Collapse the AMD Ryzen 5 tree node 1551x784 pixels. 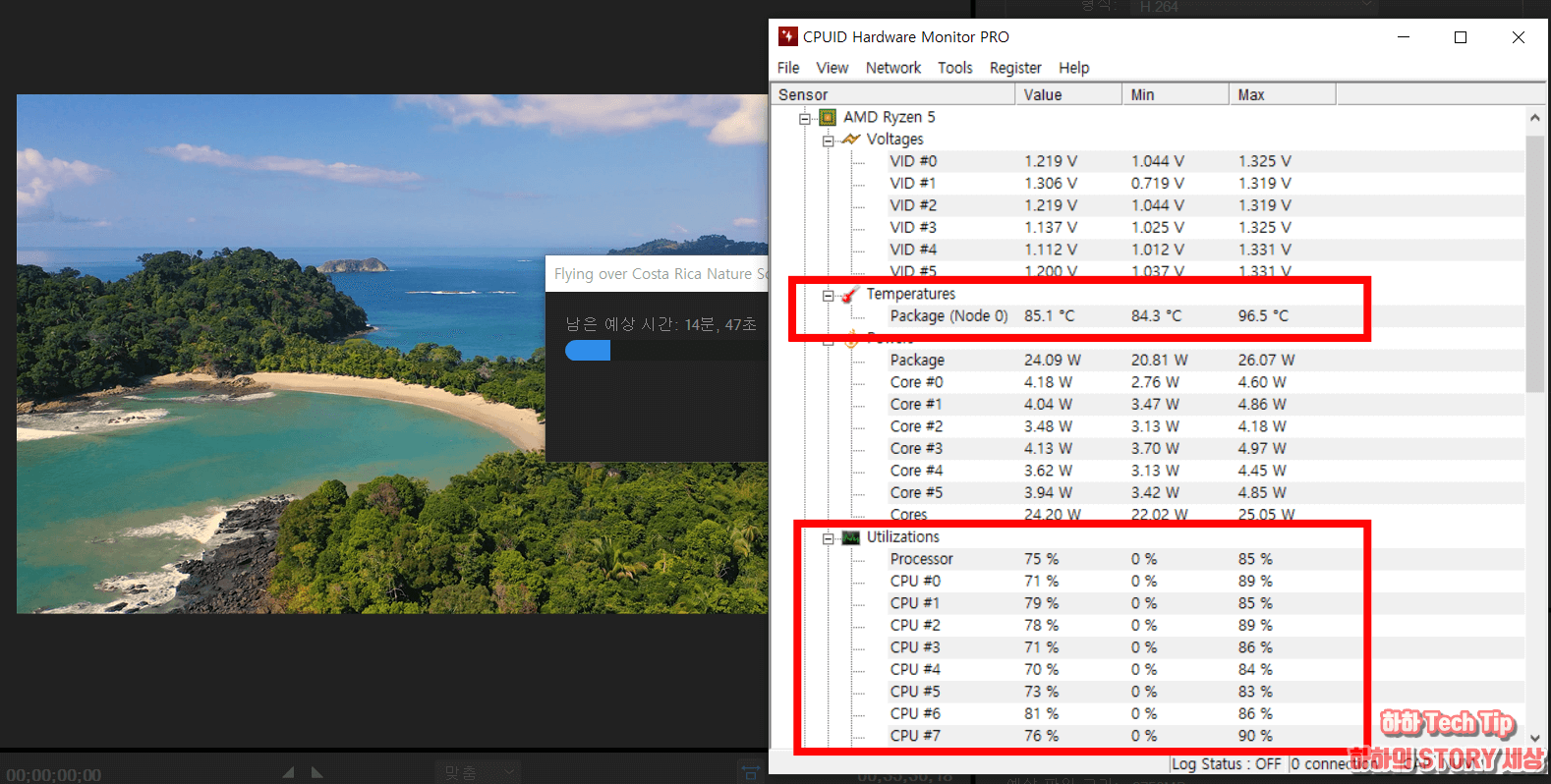[805, 118]
